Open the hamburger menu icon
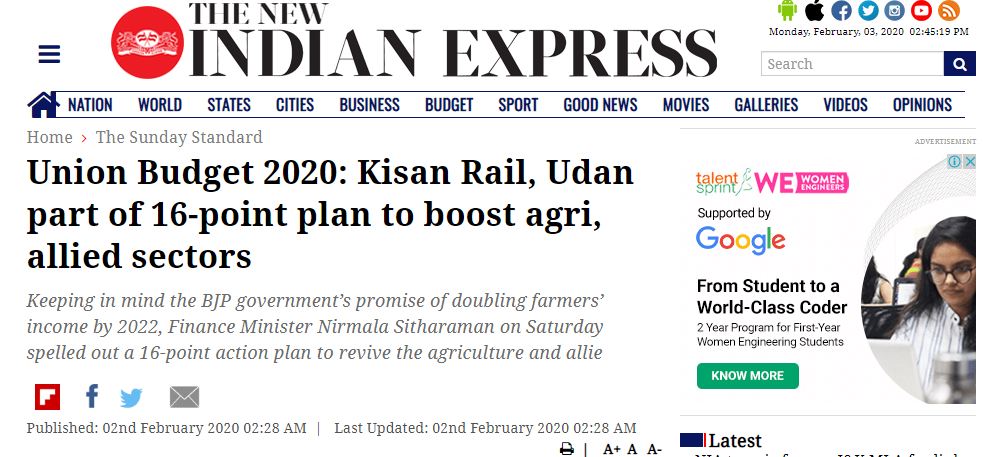 pos(49,54)
